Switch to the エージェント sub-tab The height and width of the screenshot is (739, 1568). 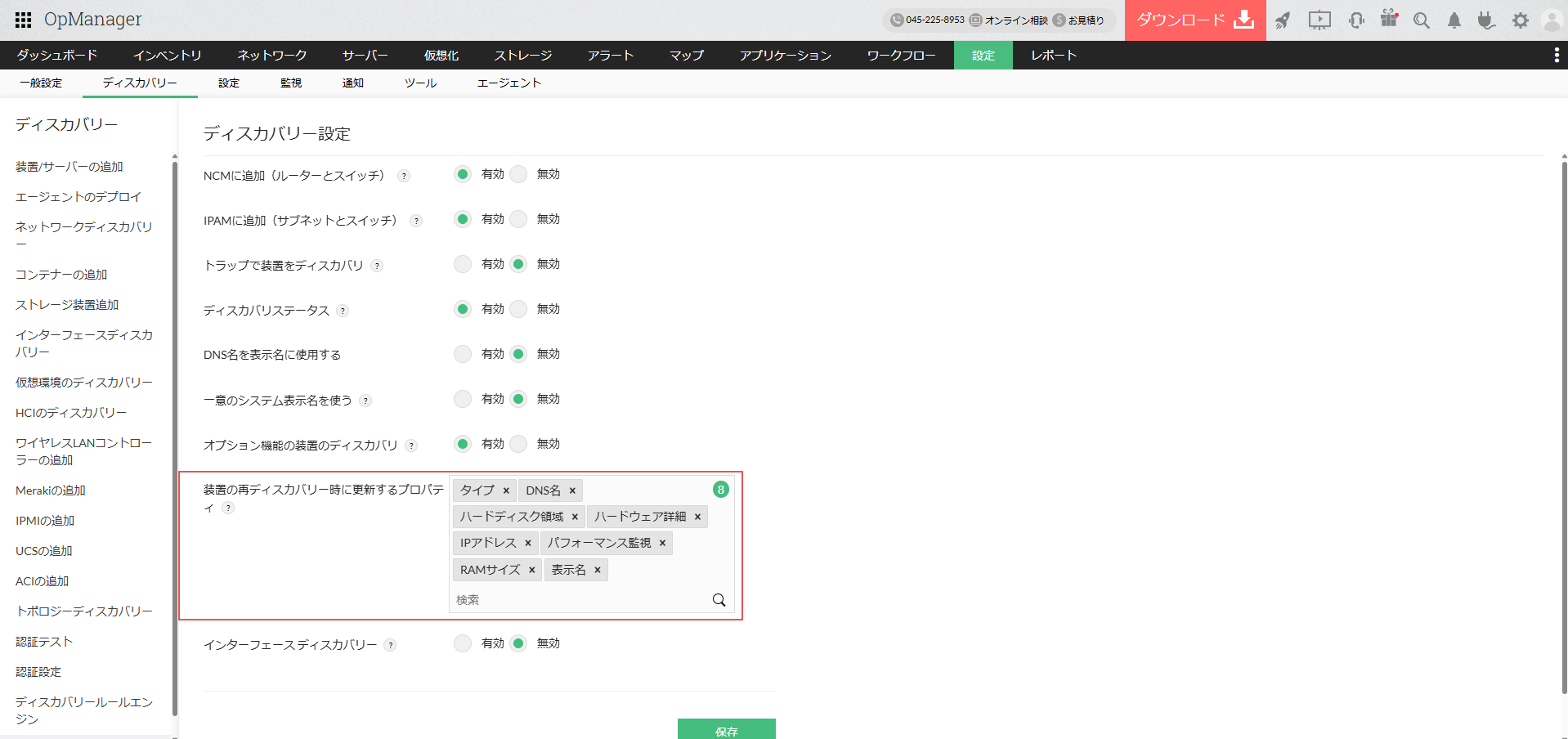point(509,83)
